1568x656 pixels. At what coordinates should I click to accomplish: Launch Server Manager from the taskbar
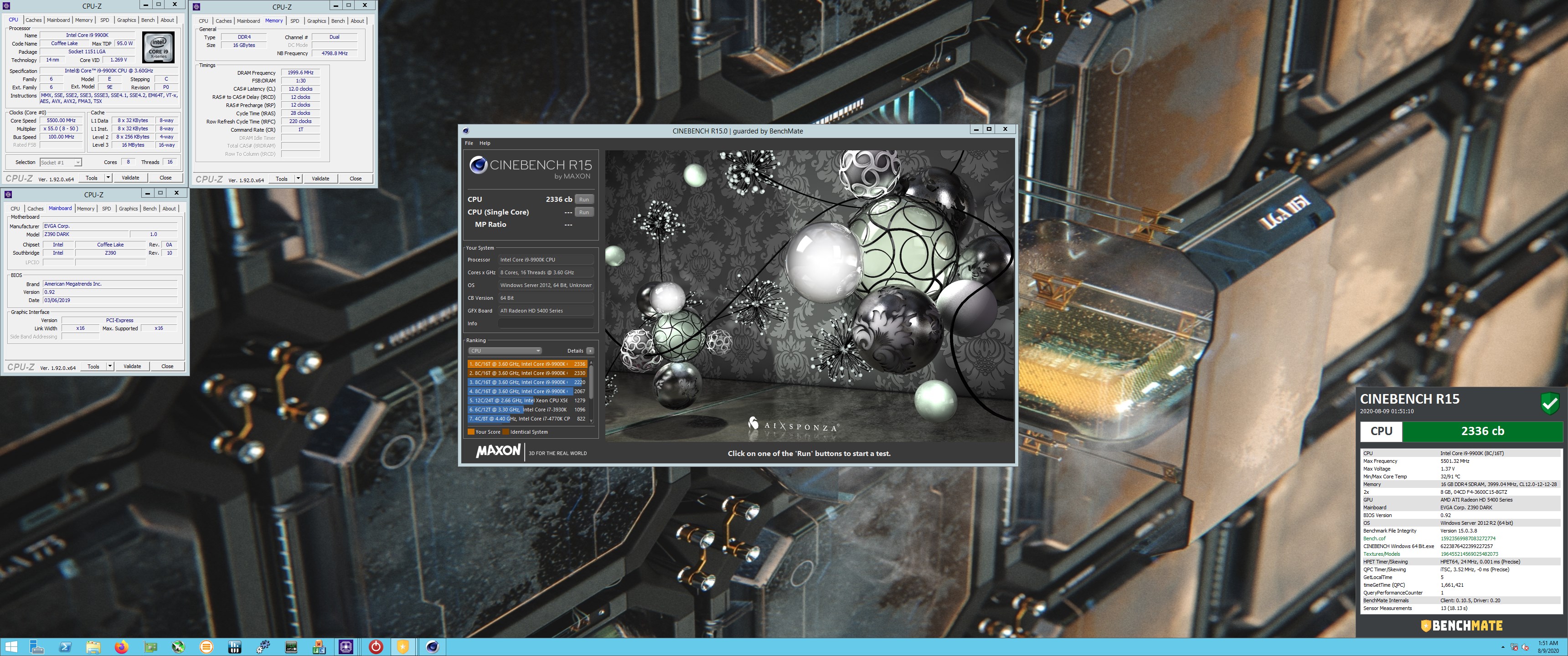point(36,647)
